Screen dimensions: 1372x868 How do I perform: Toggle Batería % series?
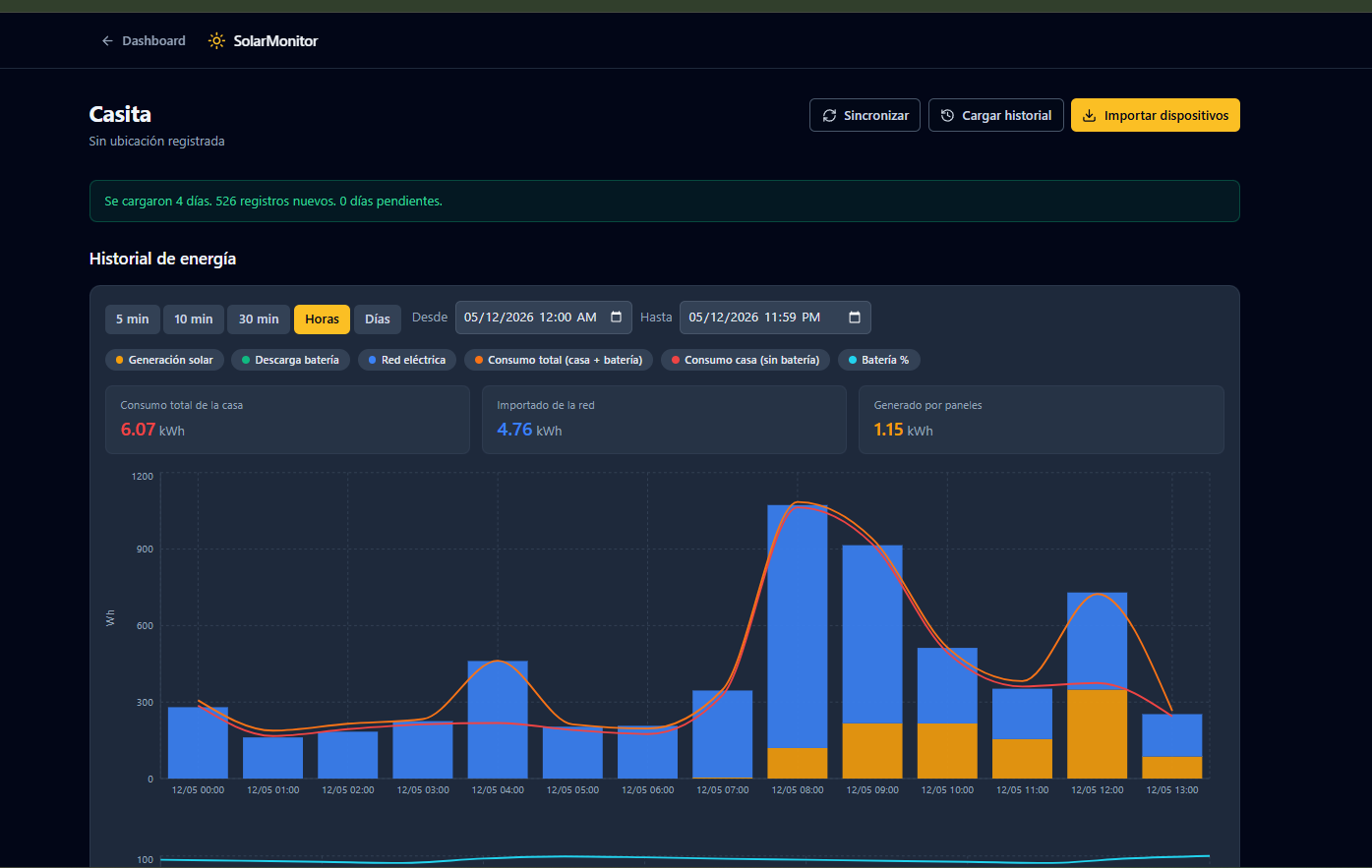(878, 360)
